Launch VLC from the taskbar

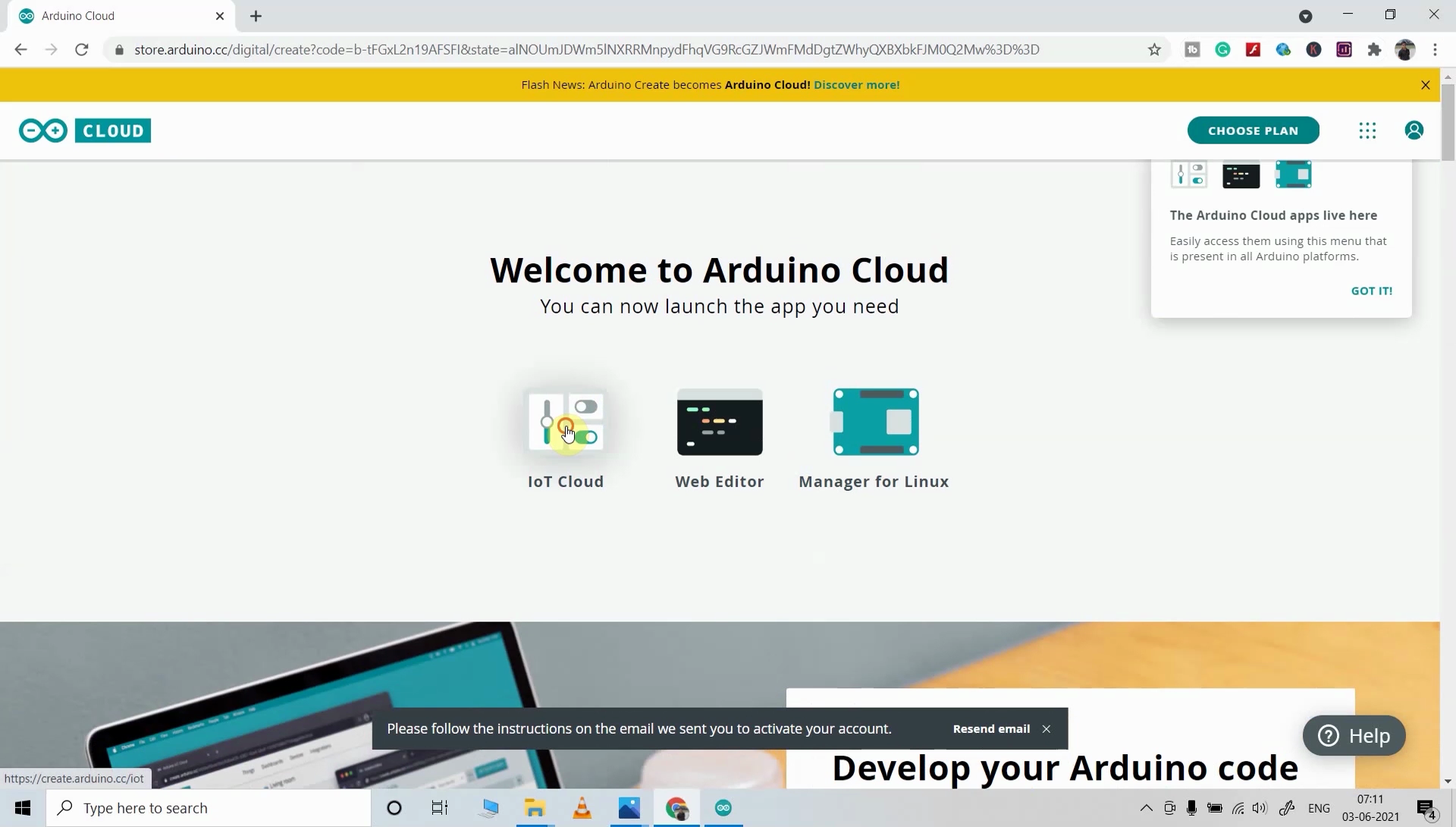pyautogui.click(x=582, y=808)
